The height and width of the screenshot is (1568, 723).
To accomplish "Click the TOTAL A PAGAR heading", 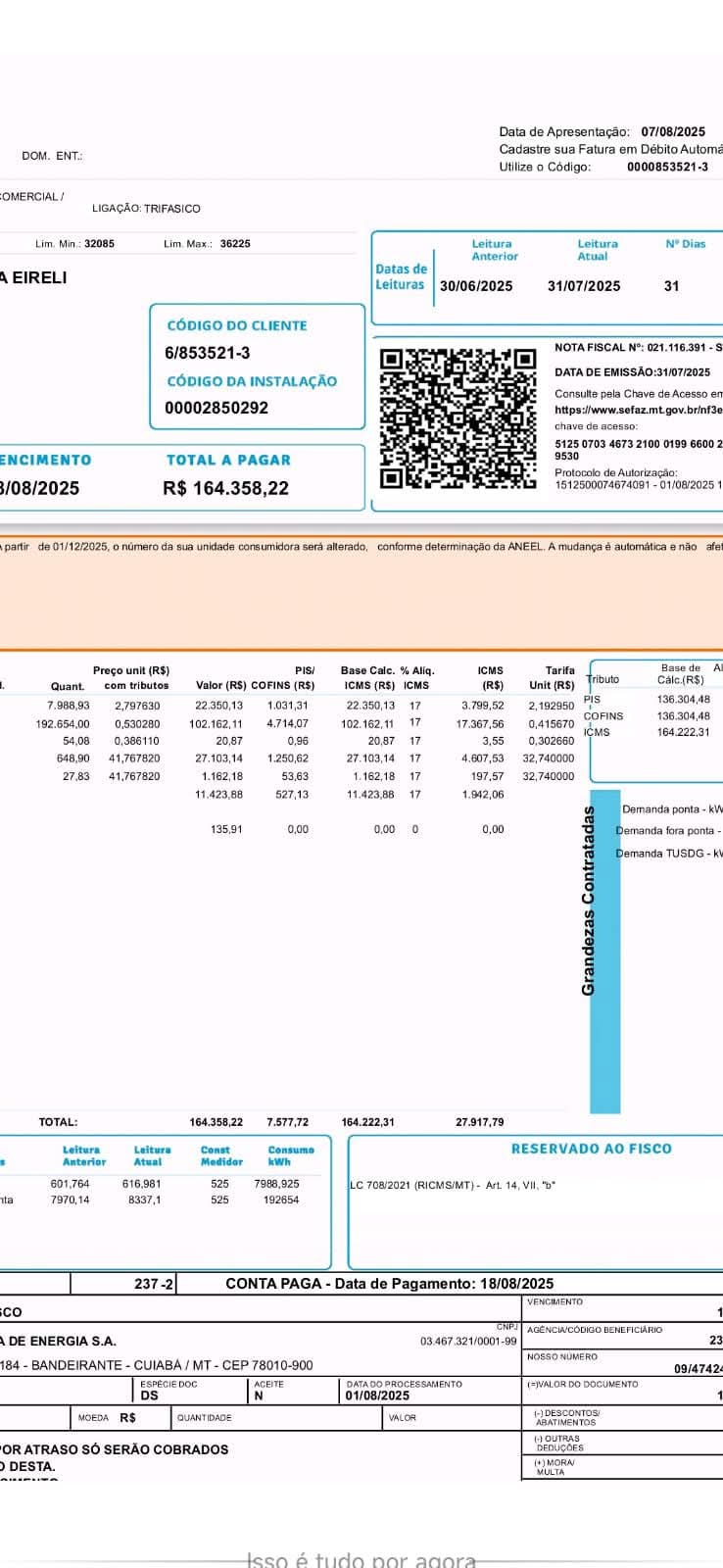I will pyautogui.click(x=228, y=460).
